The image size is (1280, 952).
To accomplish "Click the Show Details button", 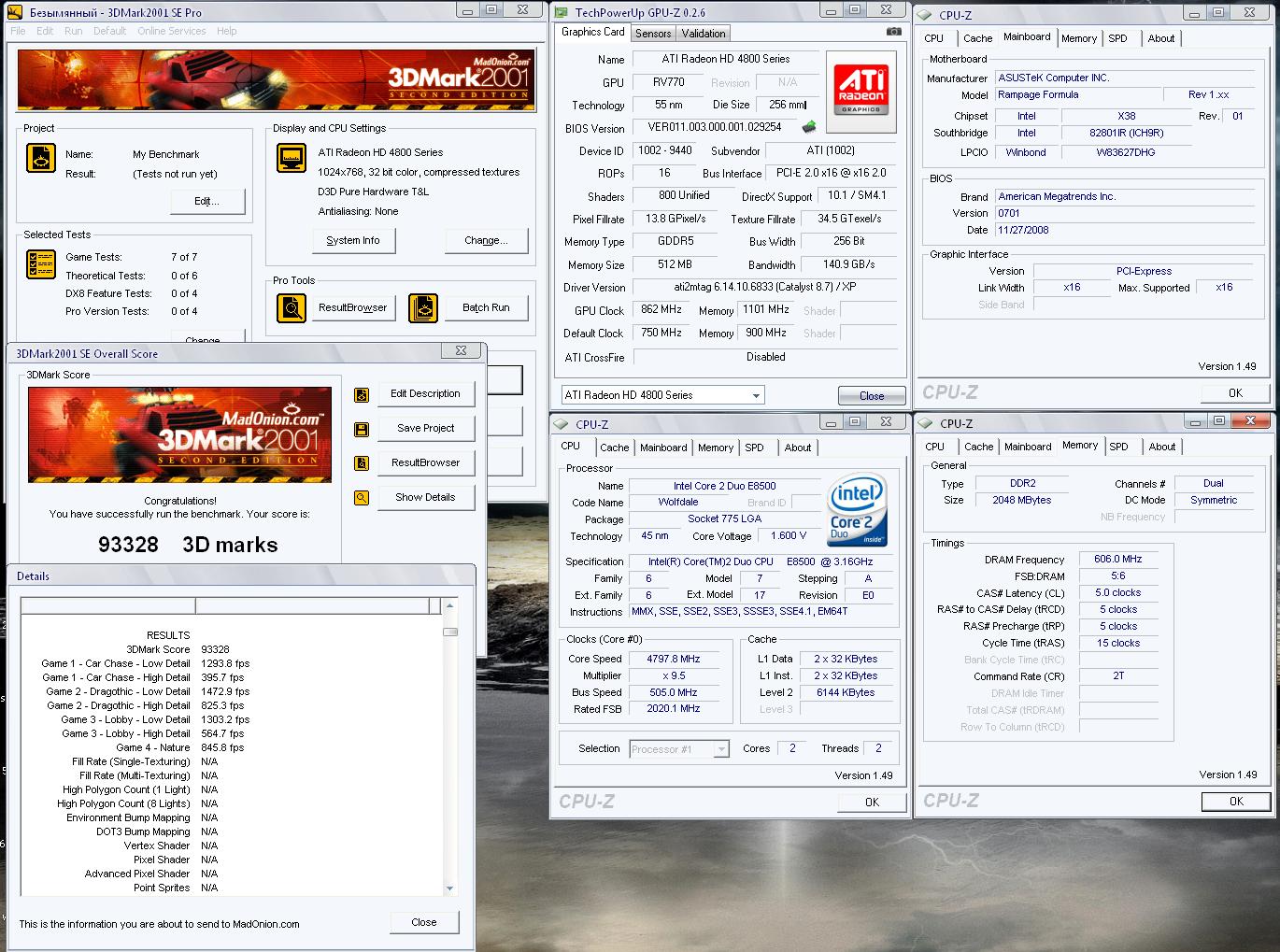I will (x=425, y=497).
